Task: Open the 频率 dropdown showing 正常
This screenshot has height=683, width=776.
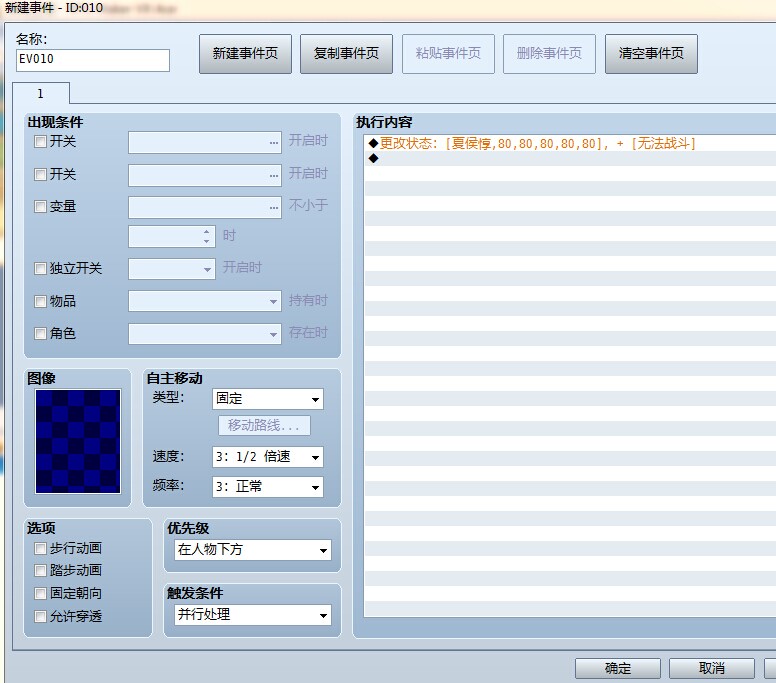Action: 268,487
